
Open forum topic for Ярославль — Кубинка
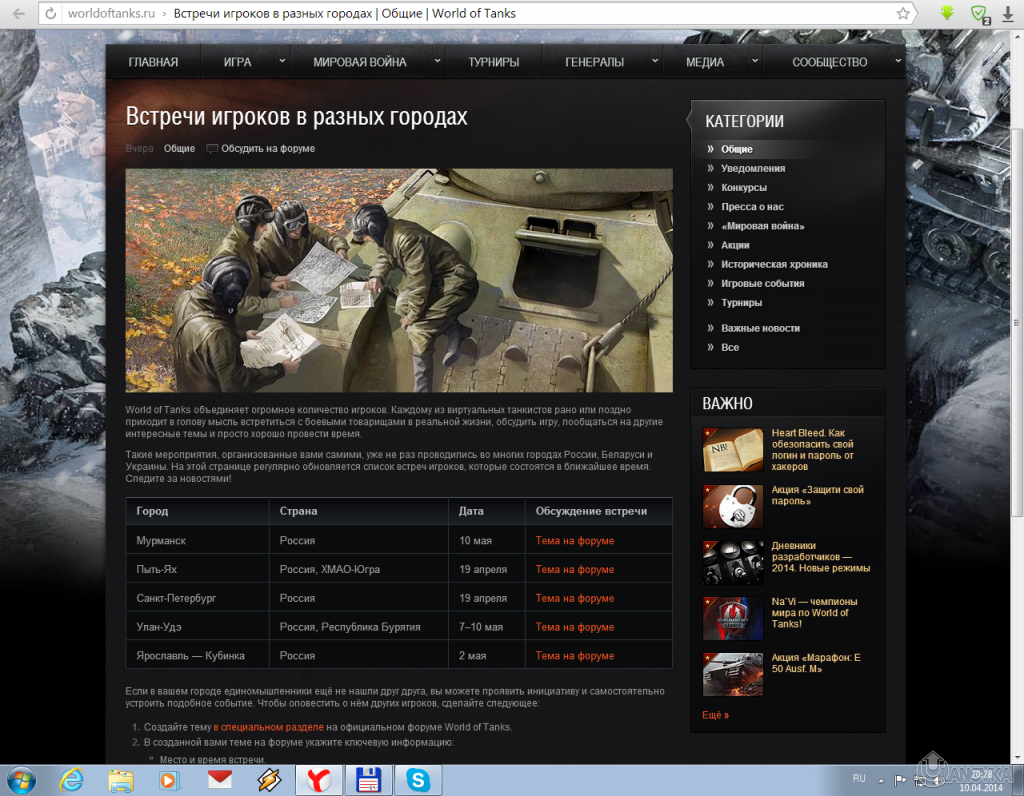(575, 656)
